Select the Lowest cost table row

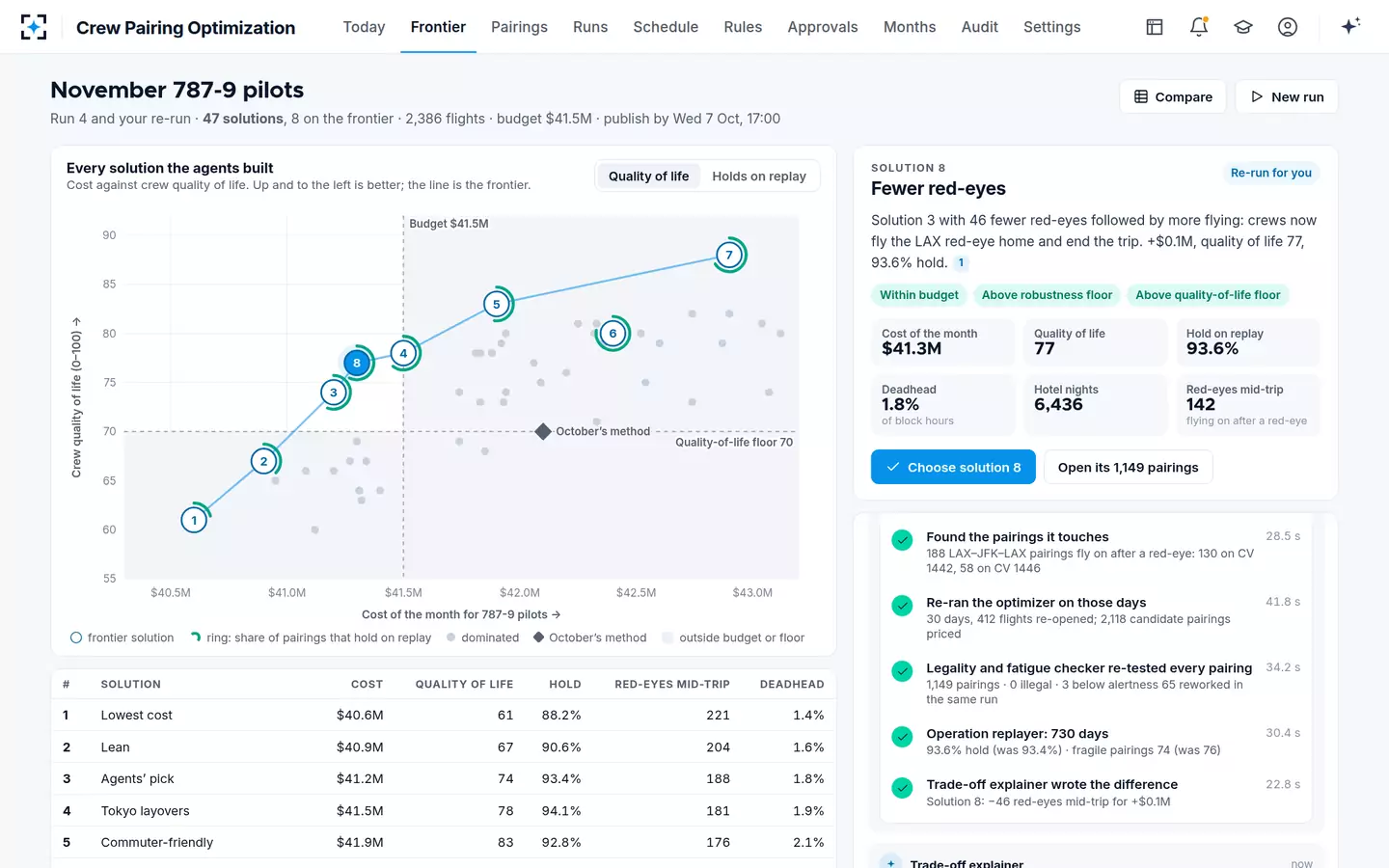click(x=444, y=715)
